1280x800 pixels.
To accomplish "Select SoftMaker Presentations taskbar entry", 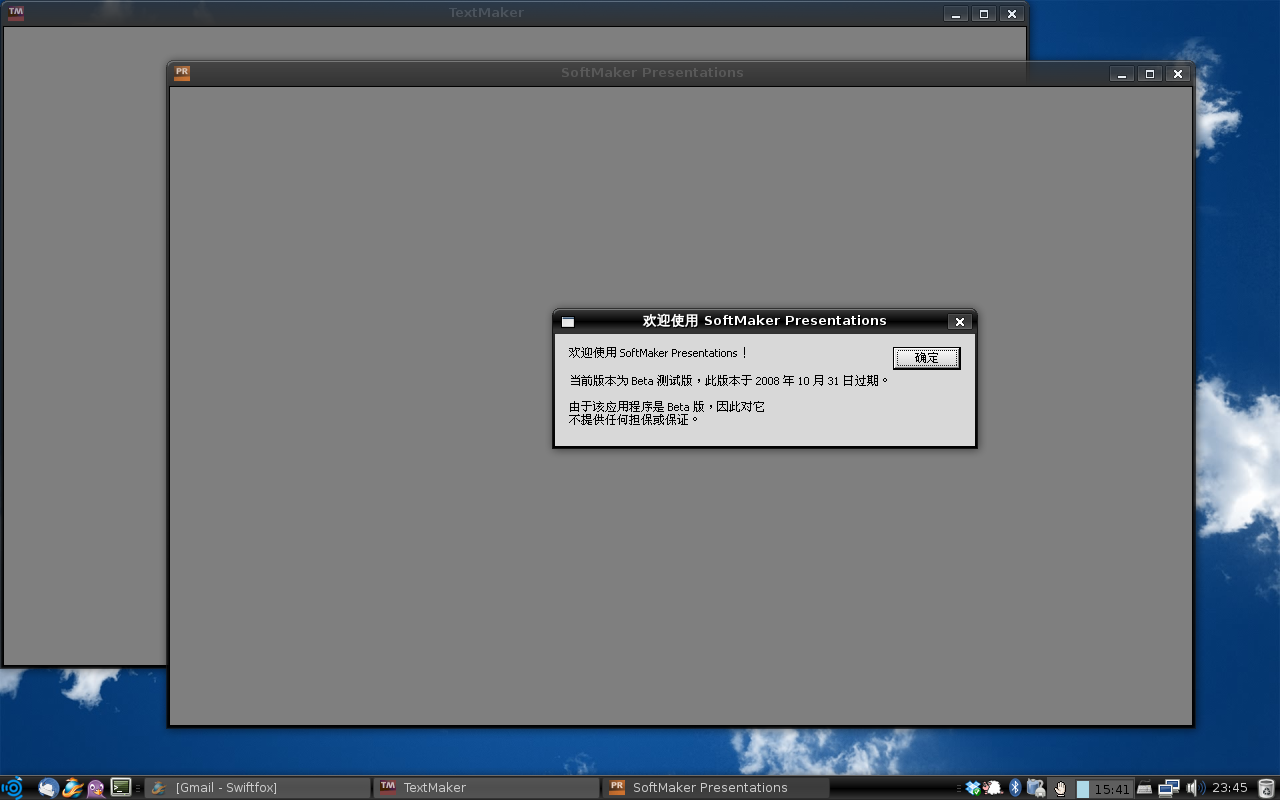I will (716, 788).
